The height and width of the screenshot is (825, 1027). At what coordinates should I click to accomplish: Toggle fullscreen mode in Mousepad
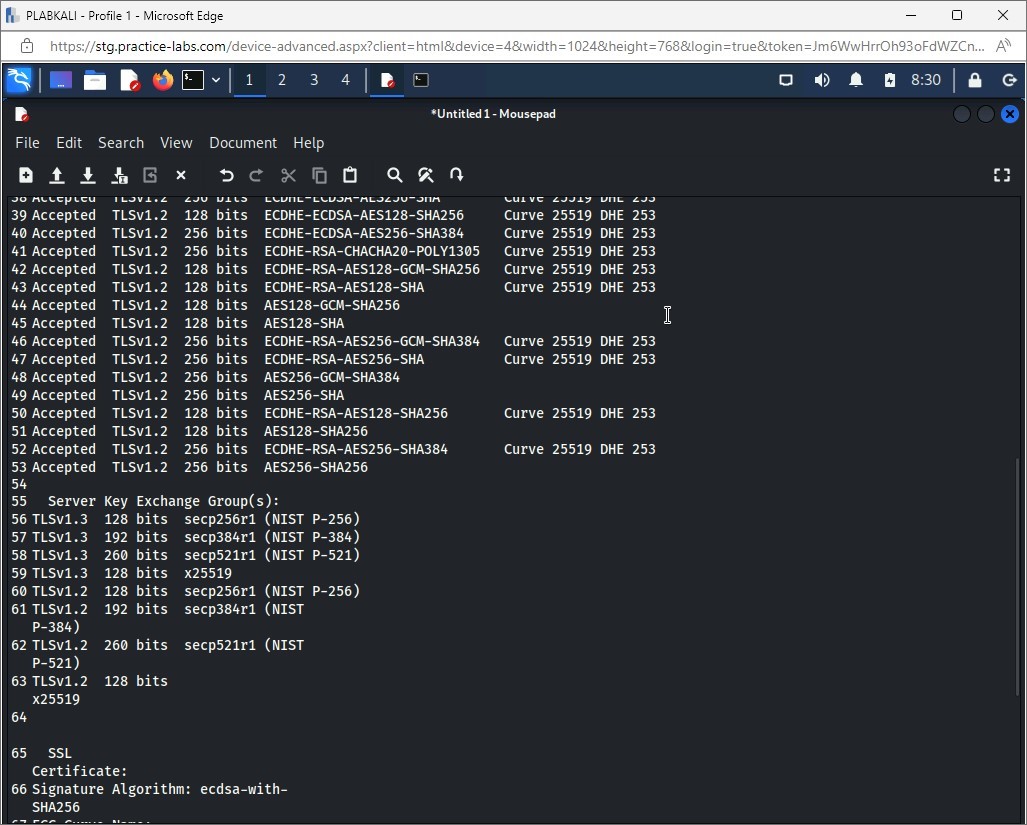(1001, 175)
